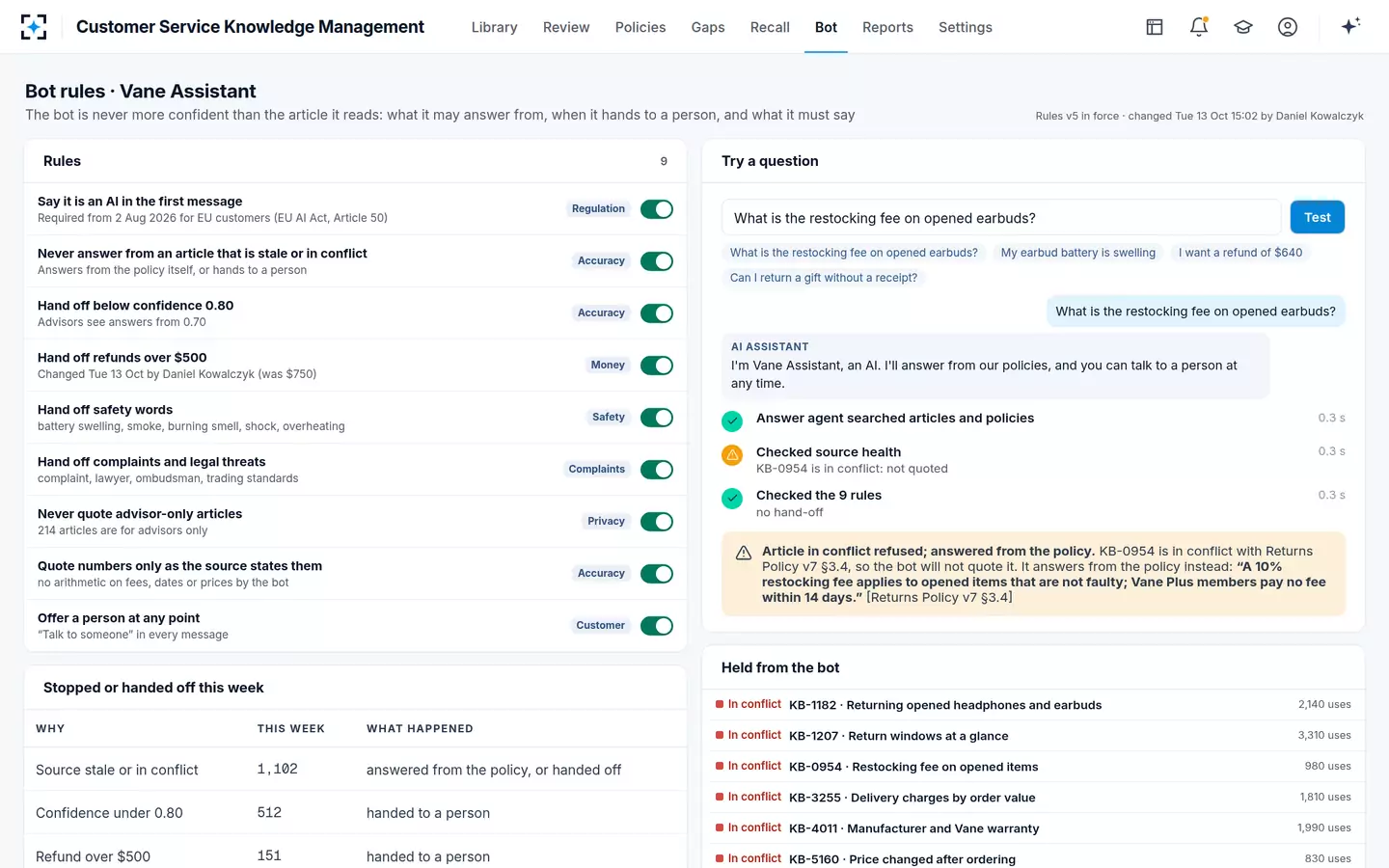1389x868 pixels.
Task: Switch off Hand off safety words
Action: tap(657, 418)
